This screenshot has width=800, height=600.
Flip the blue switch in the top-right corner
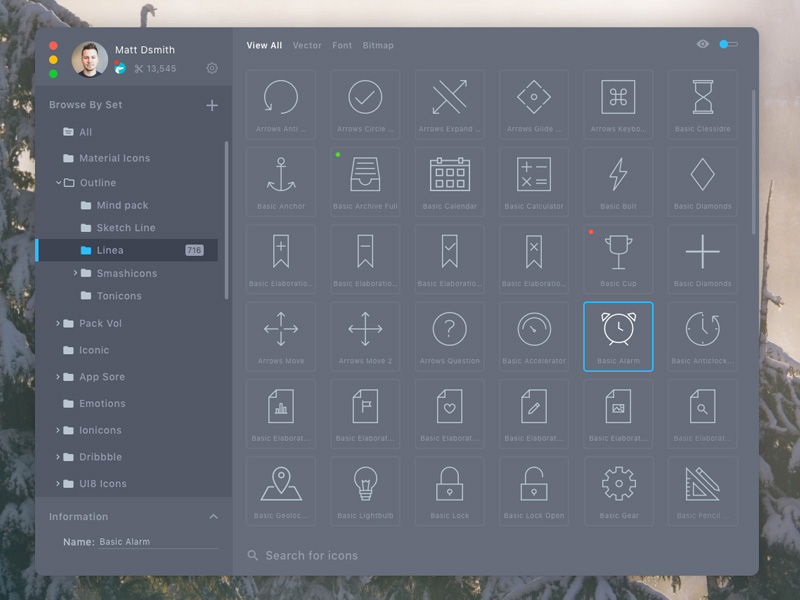click(x=729, y=45)
